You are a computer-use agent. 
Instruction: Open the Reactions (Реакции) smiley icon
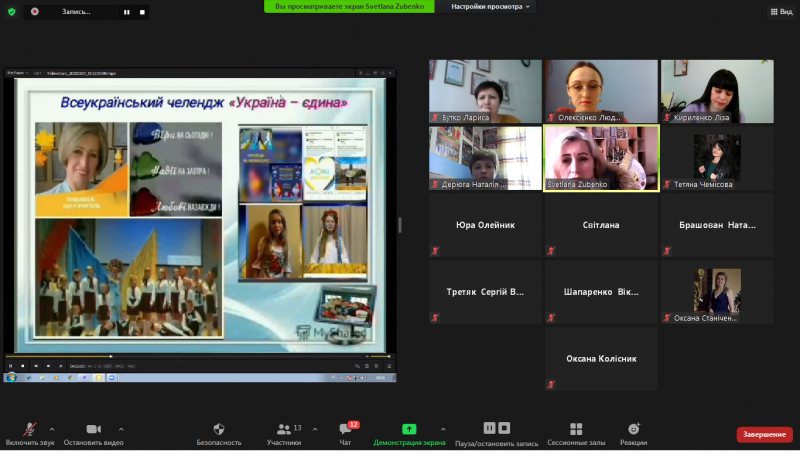(634, 429)
